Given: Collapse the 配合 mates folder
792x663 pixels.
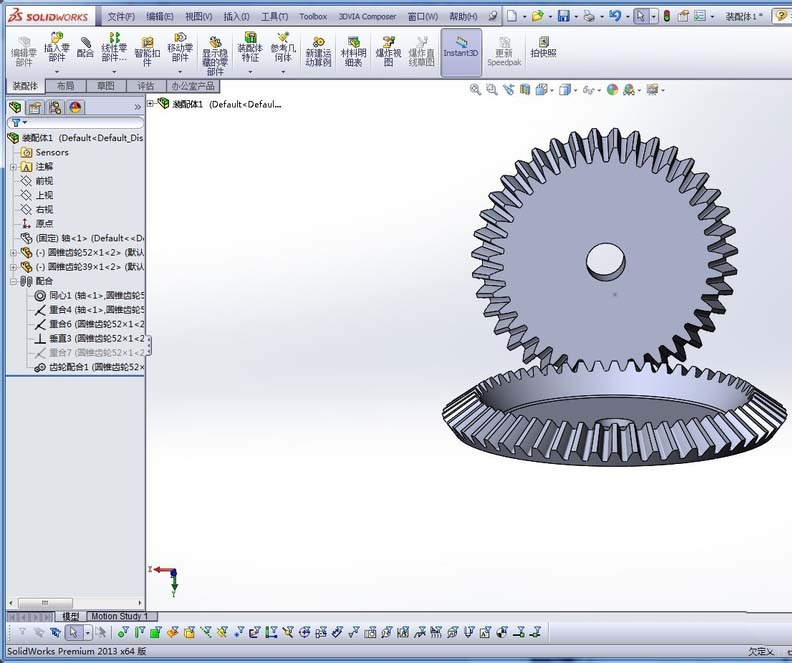Looking at the screenshot, I should click(13, 281).
